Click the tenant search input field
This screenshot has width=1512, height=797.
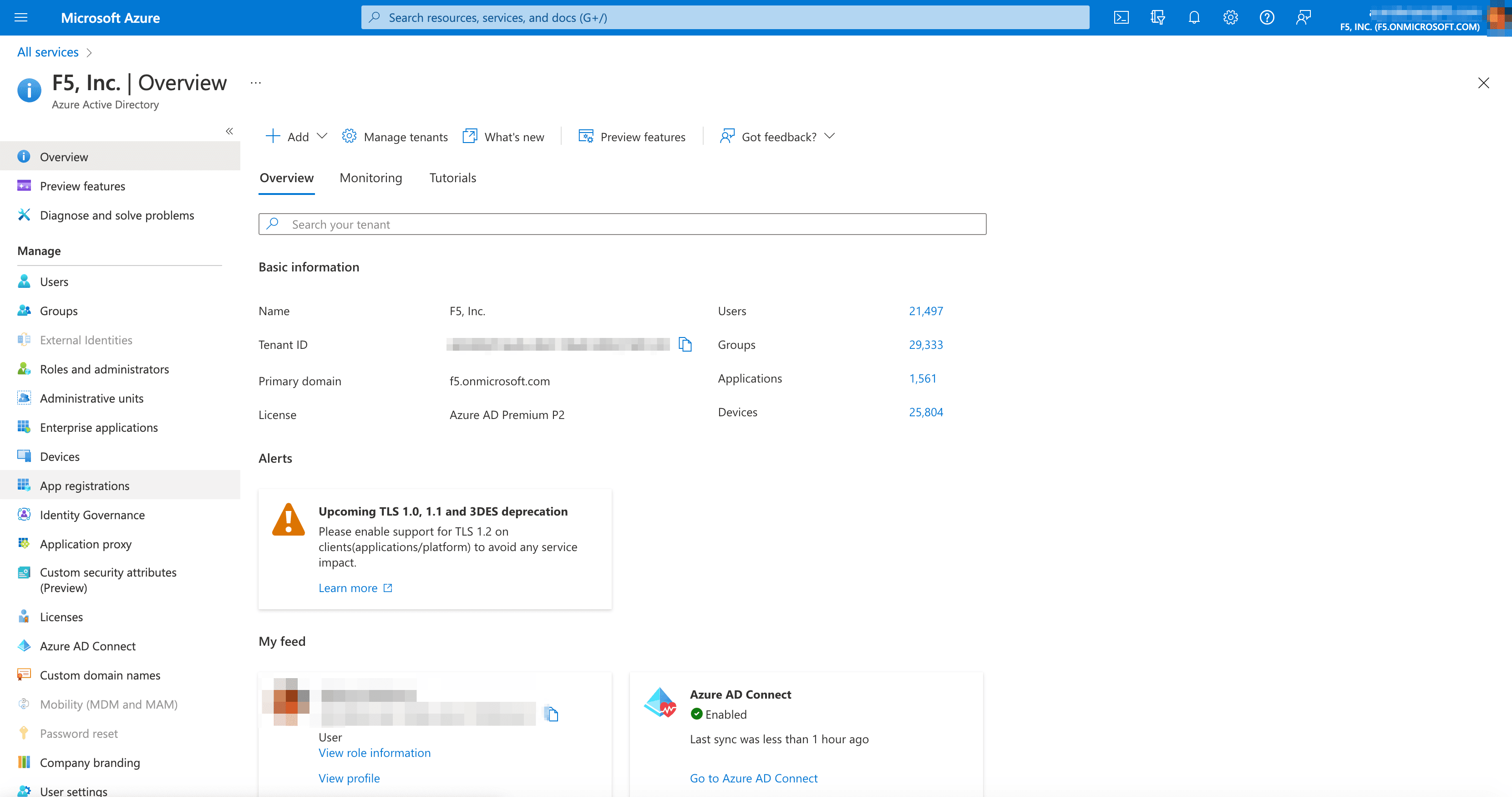click(622, 224)
